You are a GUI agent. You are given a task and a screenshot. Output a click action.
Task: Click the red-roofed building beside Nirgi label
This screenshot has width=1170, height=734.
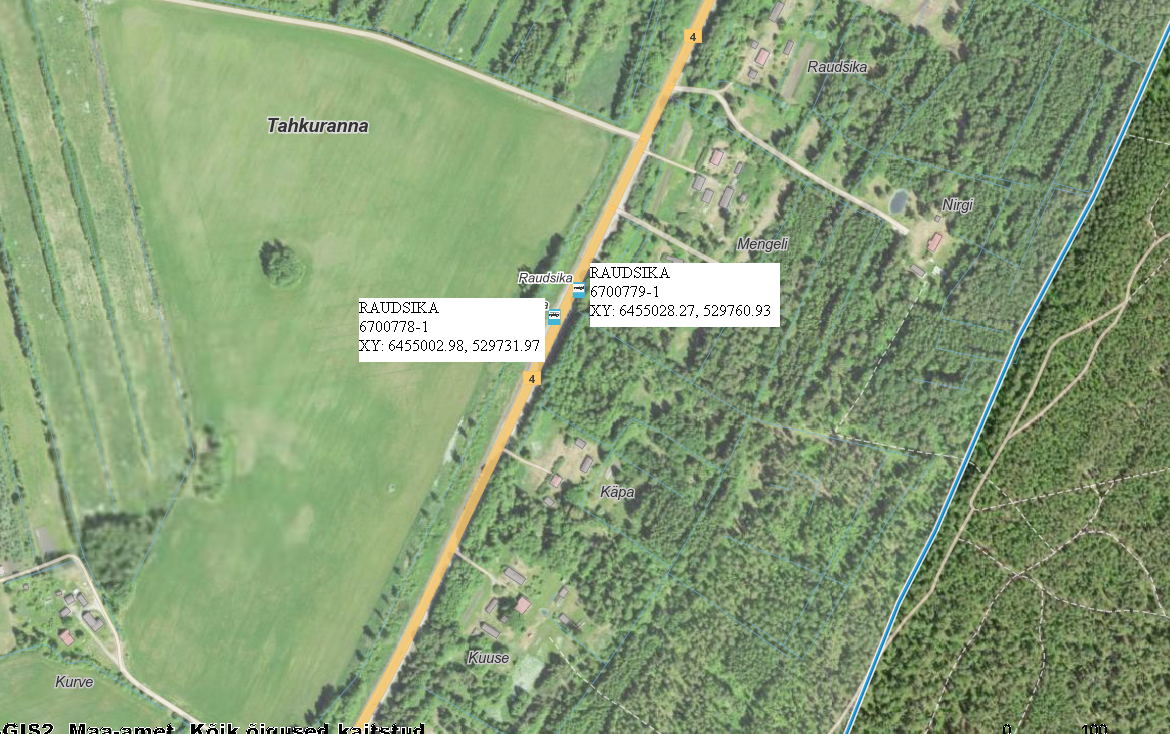(x=934, y=242)
